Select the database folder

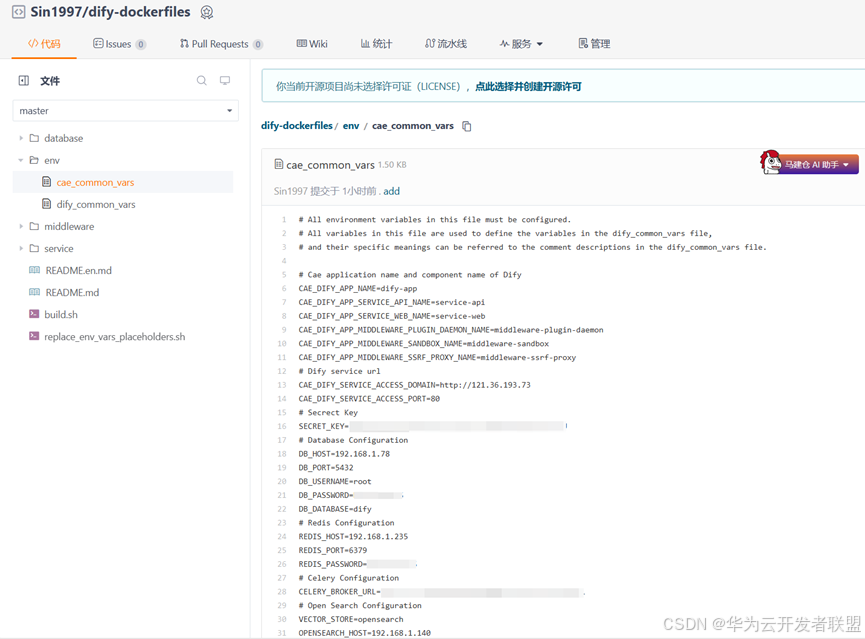(63, 138)
